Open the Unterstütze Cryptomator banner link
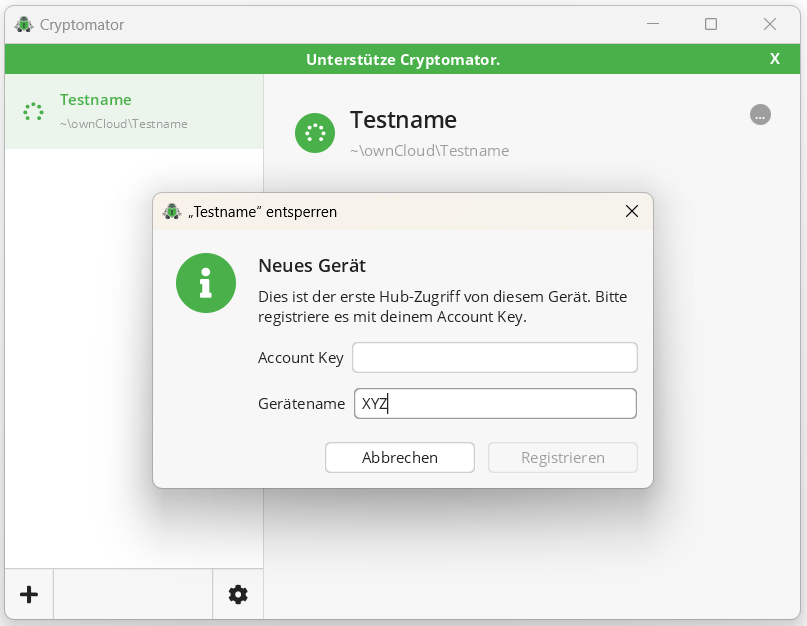 pyautogui.click(x=403, y=60)
